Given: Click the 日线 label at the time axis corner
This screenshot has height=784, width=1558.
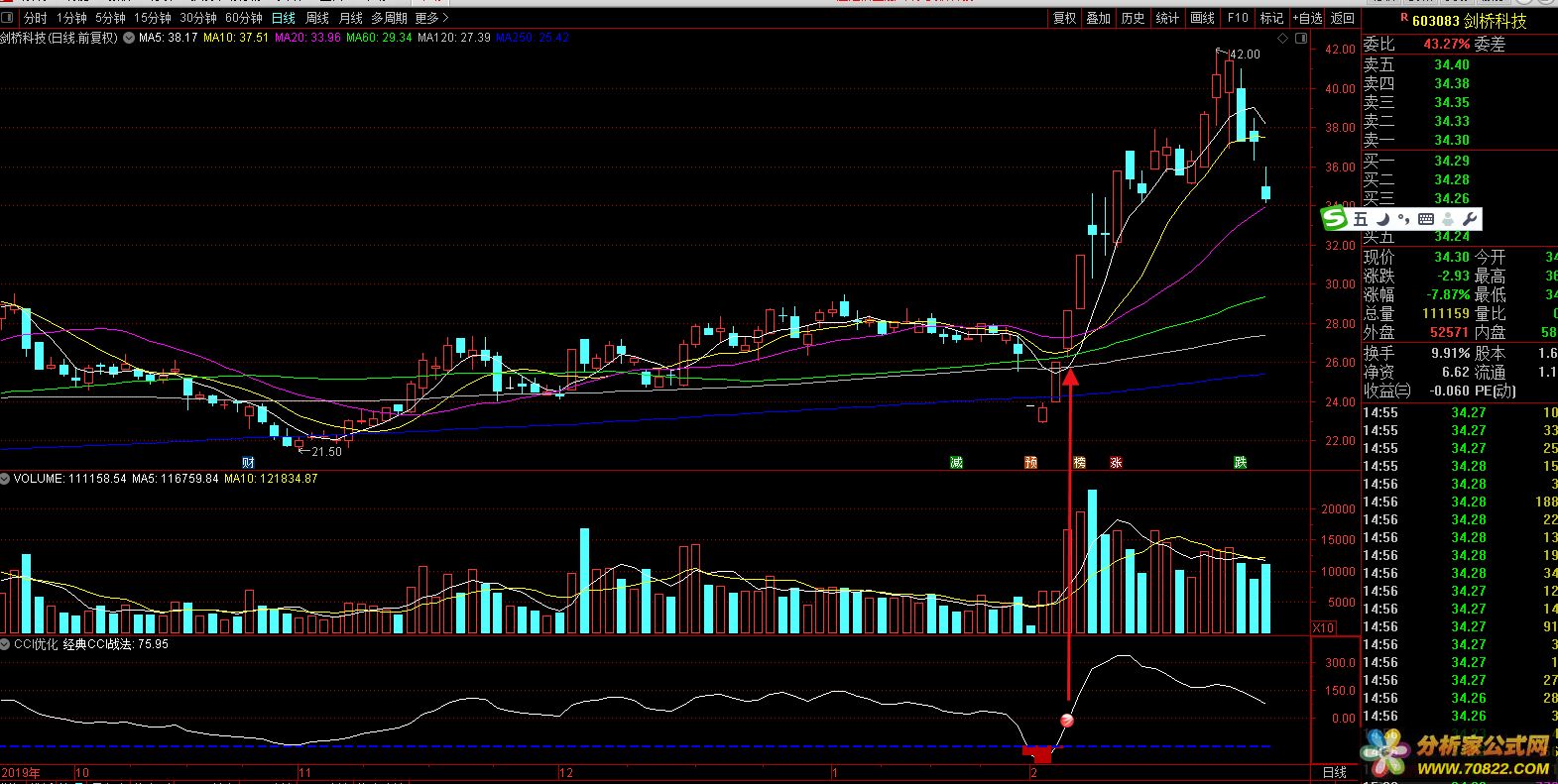Looking at the screenshot, I should click(1335, 772).
